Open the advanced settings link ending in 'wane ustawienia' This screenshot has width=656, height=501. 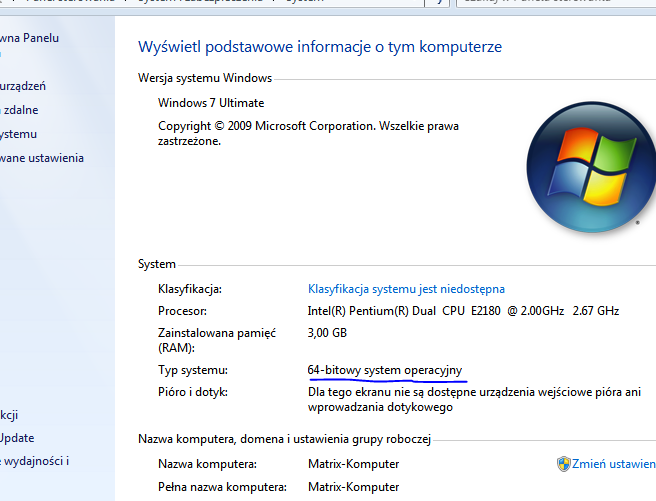pyautogui.click(x=41, y=158)
